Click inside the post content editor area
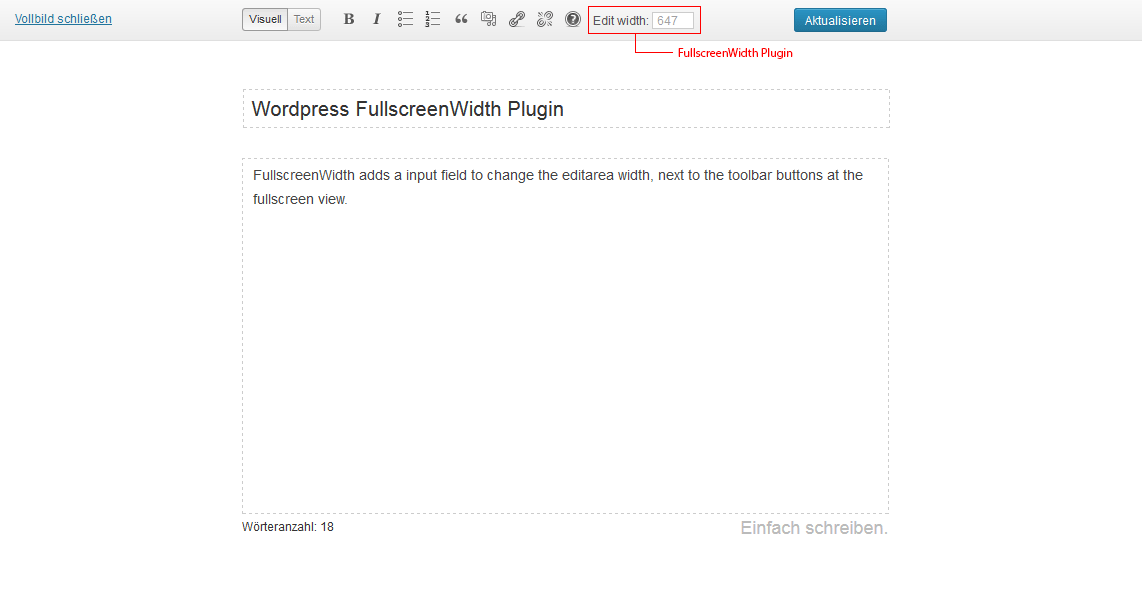Viewport: 1142px width, 603px height. [566, 336]
